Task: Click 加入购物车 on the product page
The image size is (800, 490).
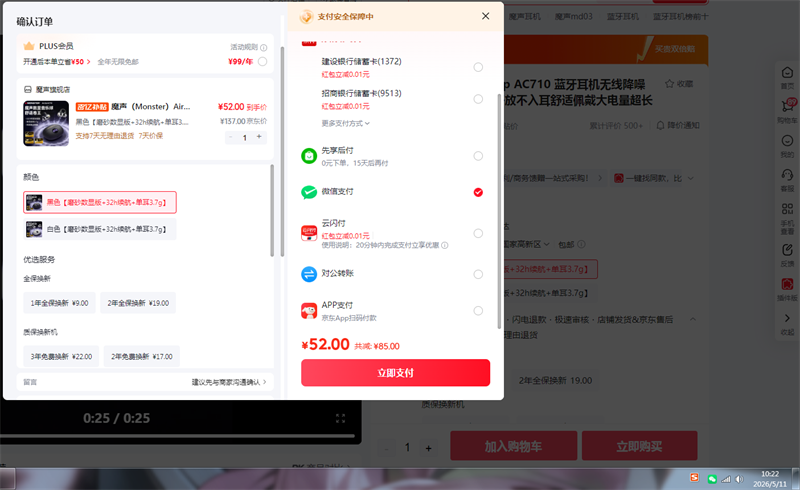Action: (513, 446)
